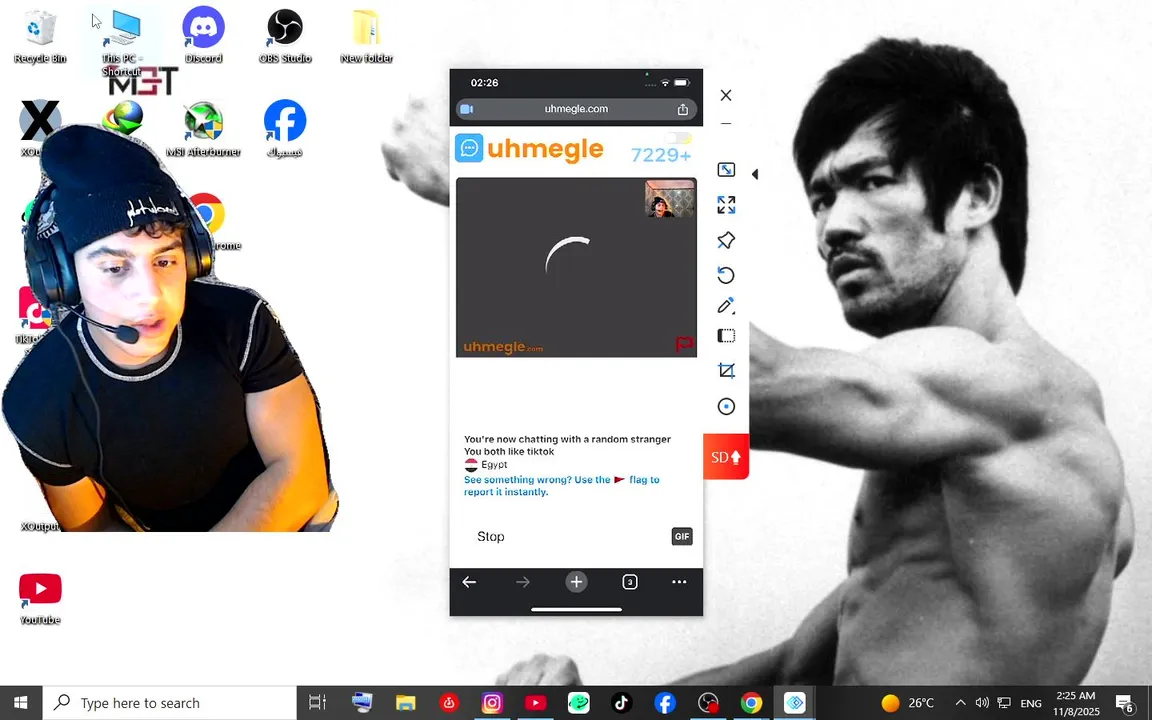
Task: Launch MSI Afterburner desktop shortcut
Action: click(204, 129)
